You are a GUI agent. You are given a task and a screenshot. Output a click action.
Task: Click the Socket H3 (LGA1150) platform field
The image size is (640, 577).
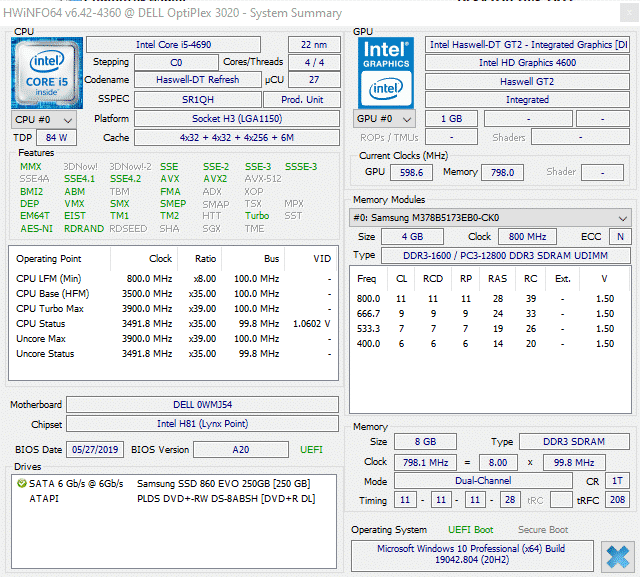(x=236, y=119)
